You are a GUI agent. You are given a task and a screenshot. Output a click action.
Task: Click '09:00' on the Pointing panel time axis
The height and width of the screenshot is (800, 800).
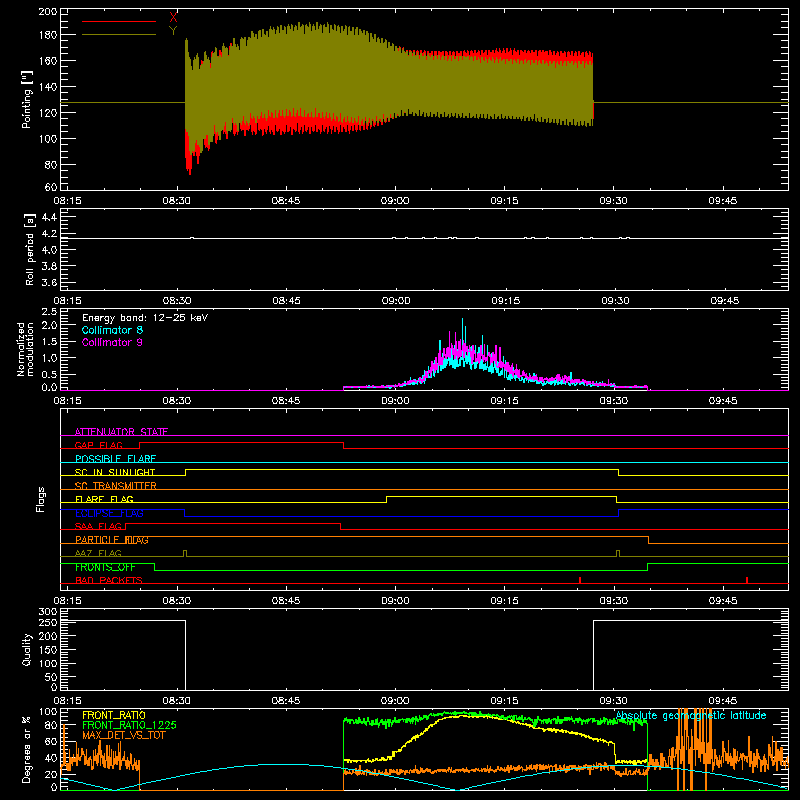click(395, 201)
